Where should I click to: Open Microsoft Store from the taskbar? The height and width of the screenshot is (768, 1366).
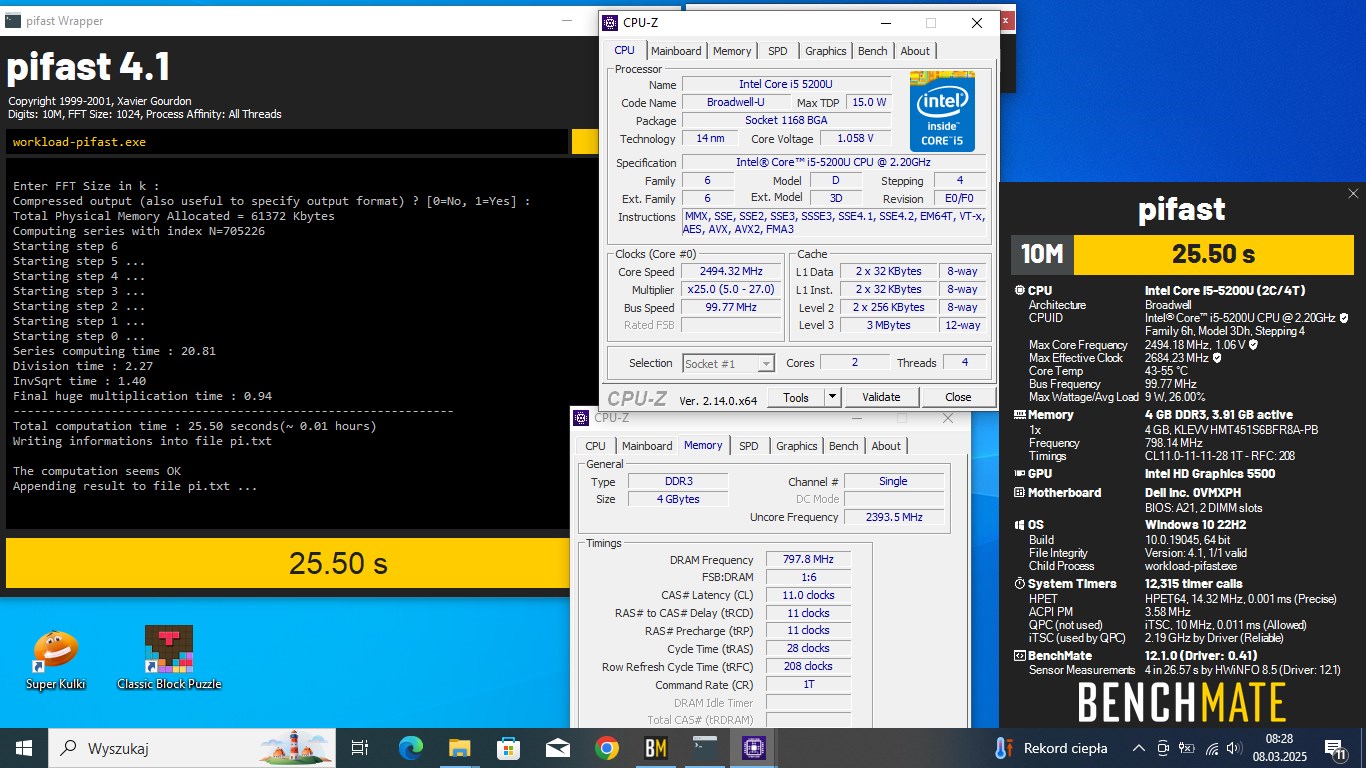(508, 747)
